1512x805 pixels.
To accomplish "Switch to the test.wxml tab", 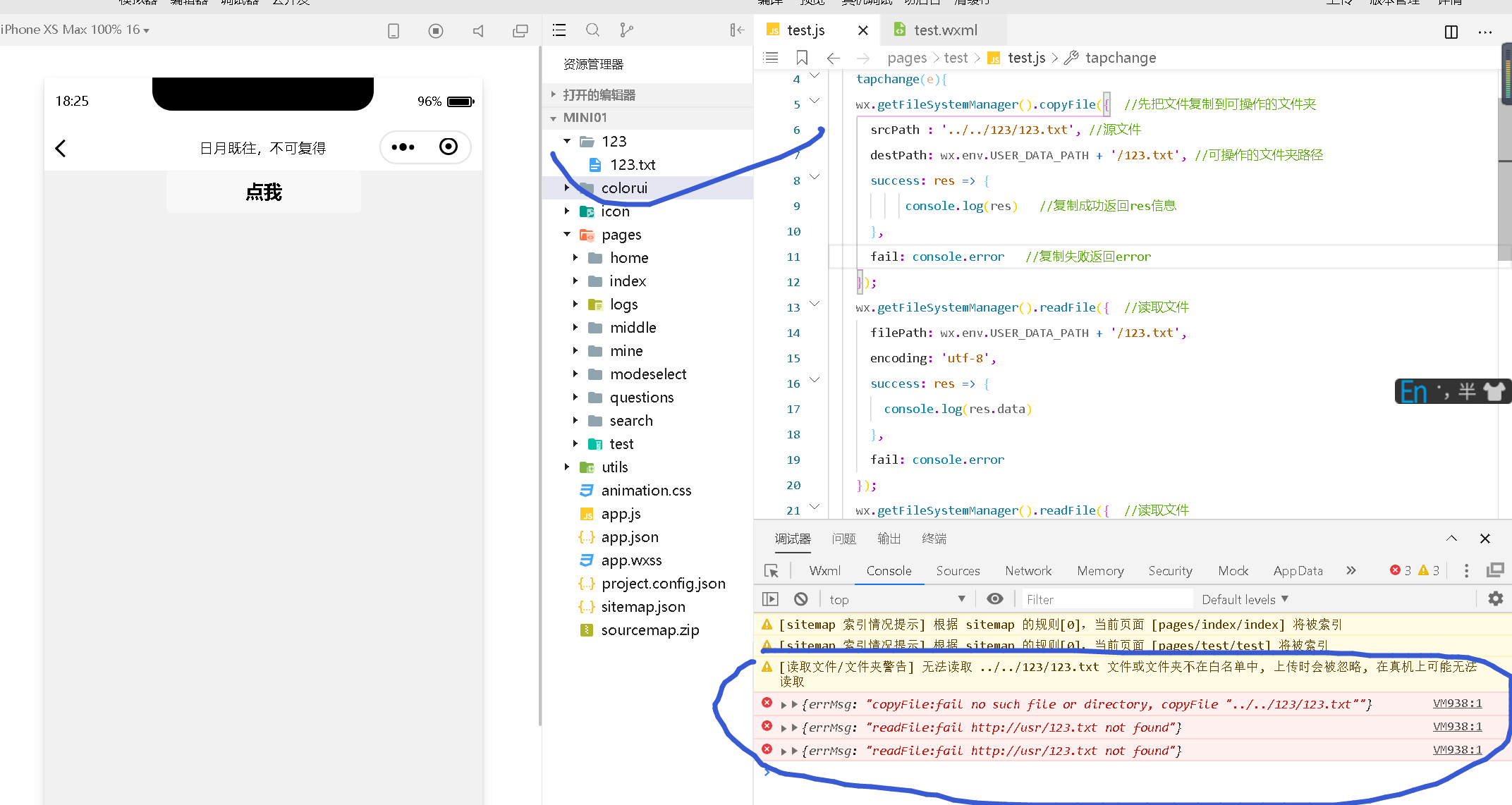I will click(944, 30).
